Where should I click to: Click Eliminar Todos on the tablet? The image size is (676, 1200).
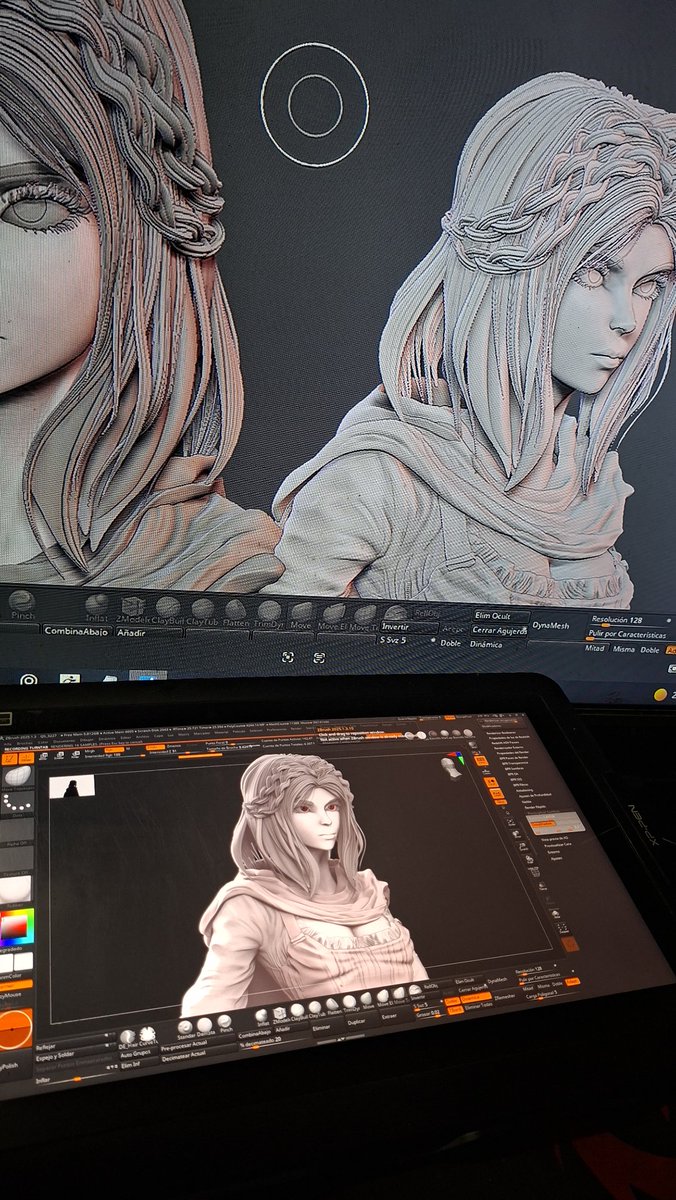tap(479, 1006)
